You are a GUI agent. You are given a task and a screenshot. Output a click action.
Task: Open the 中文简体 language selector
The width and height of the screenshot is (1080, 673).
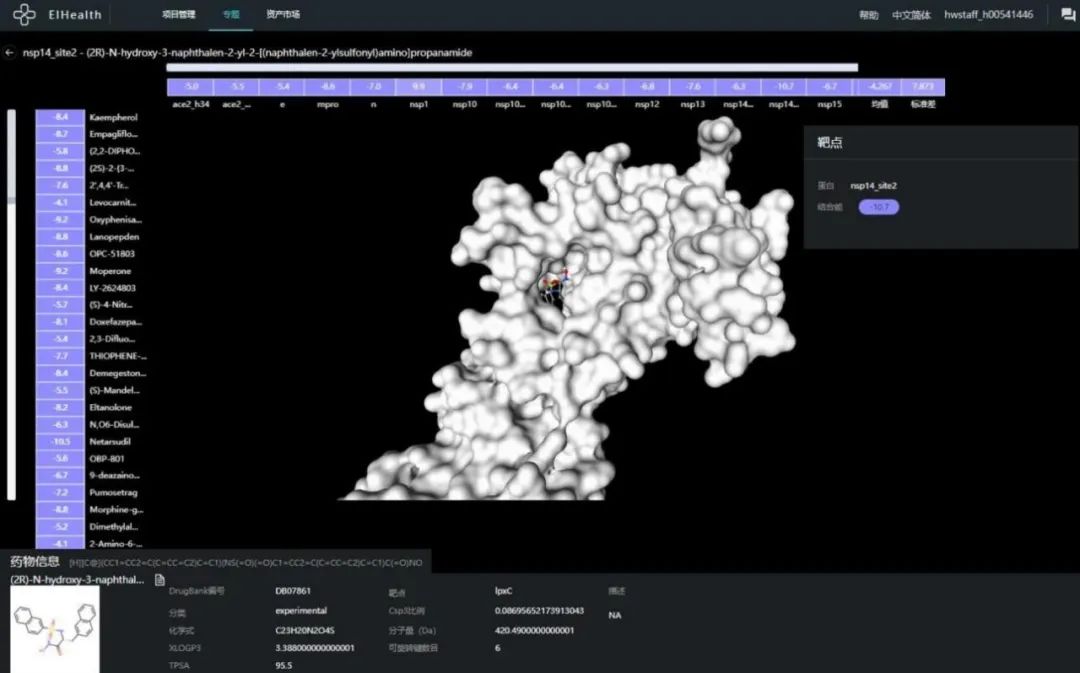(x=911, y=15)
